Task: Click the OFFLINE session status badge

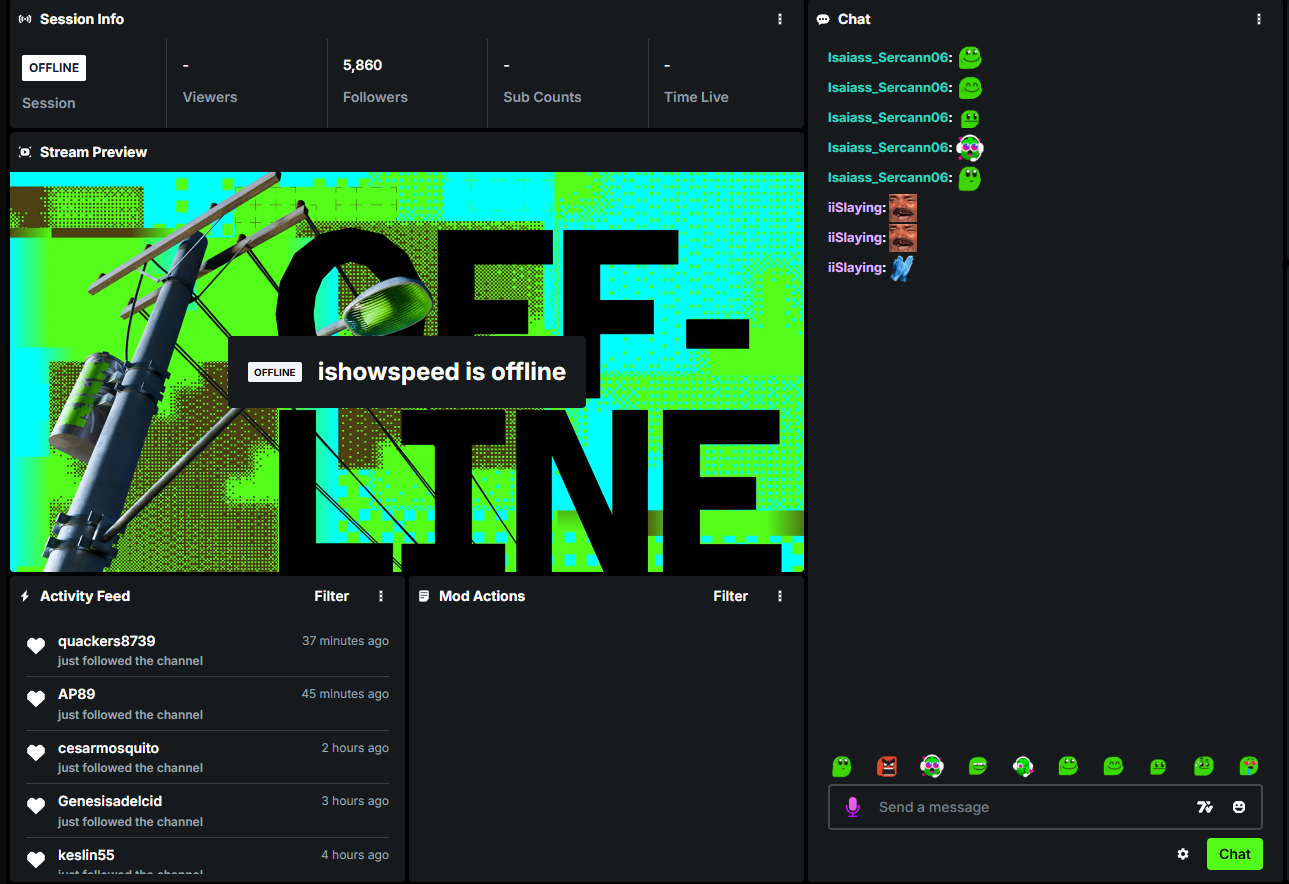Action: click(54, 68)
